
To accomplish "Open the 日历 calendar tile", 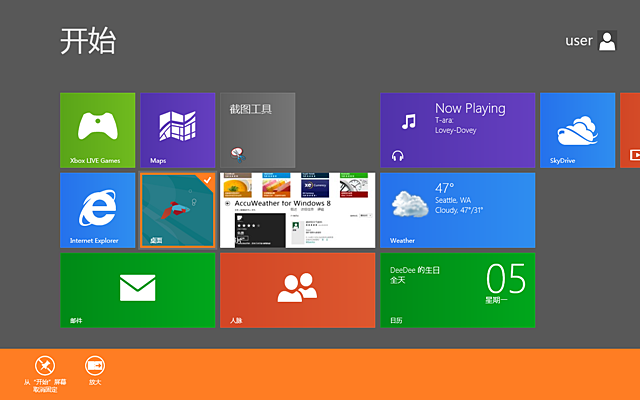I will coord(458,290).
